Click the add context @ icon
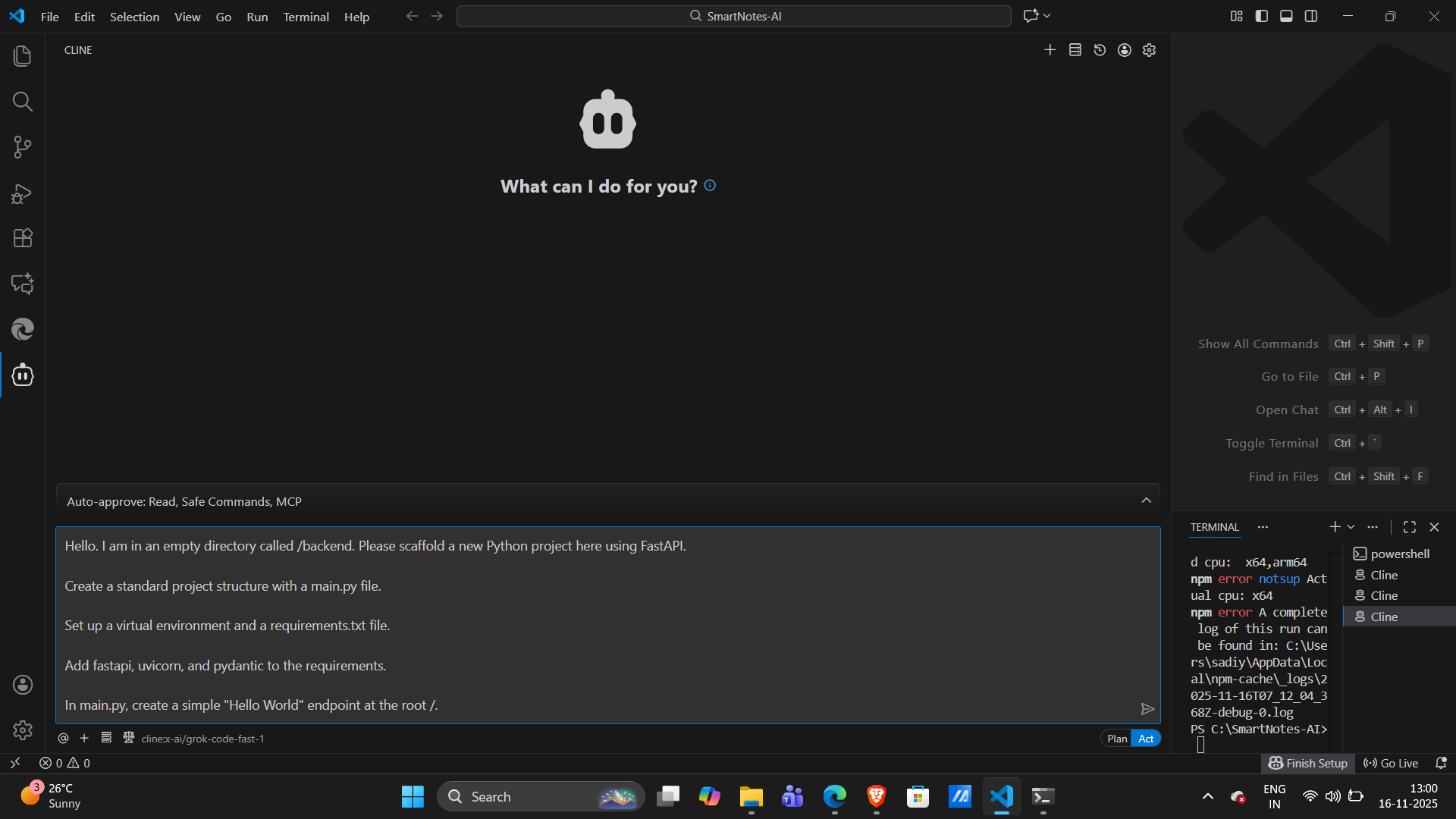 tap(64, 738)
